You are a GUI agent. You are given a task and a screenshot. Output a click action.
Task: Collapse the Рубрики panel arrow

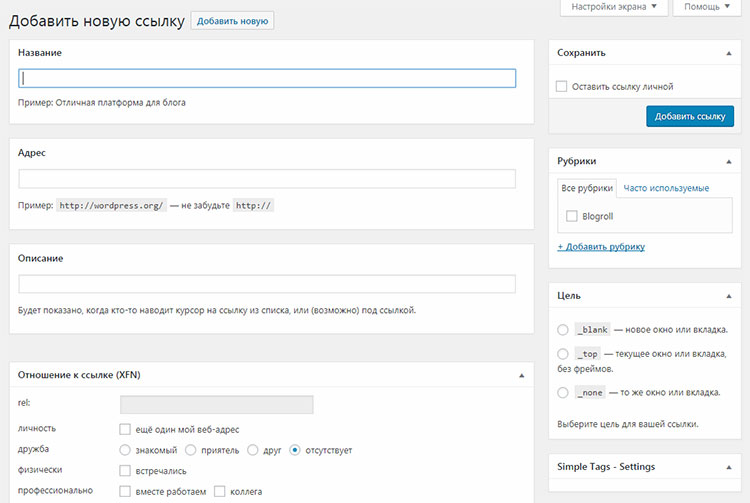point(728,162)
